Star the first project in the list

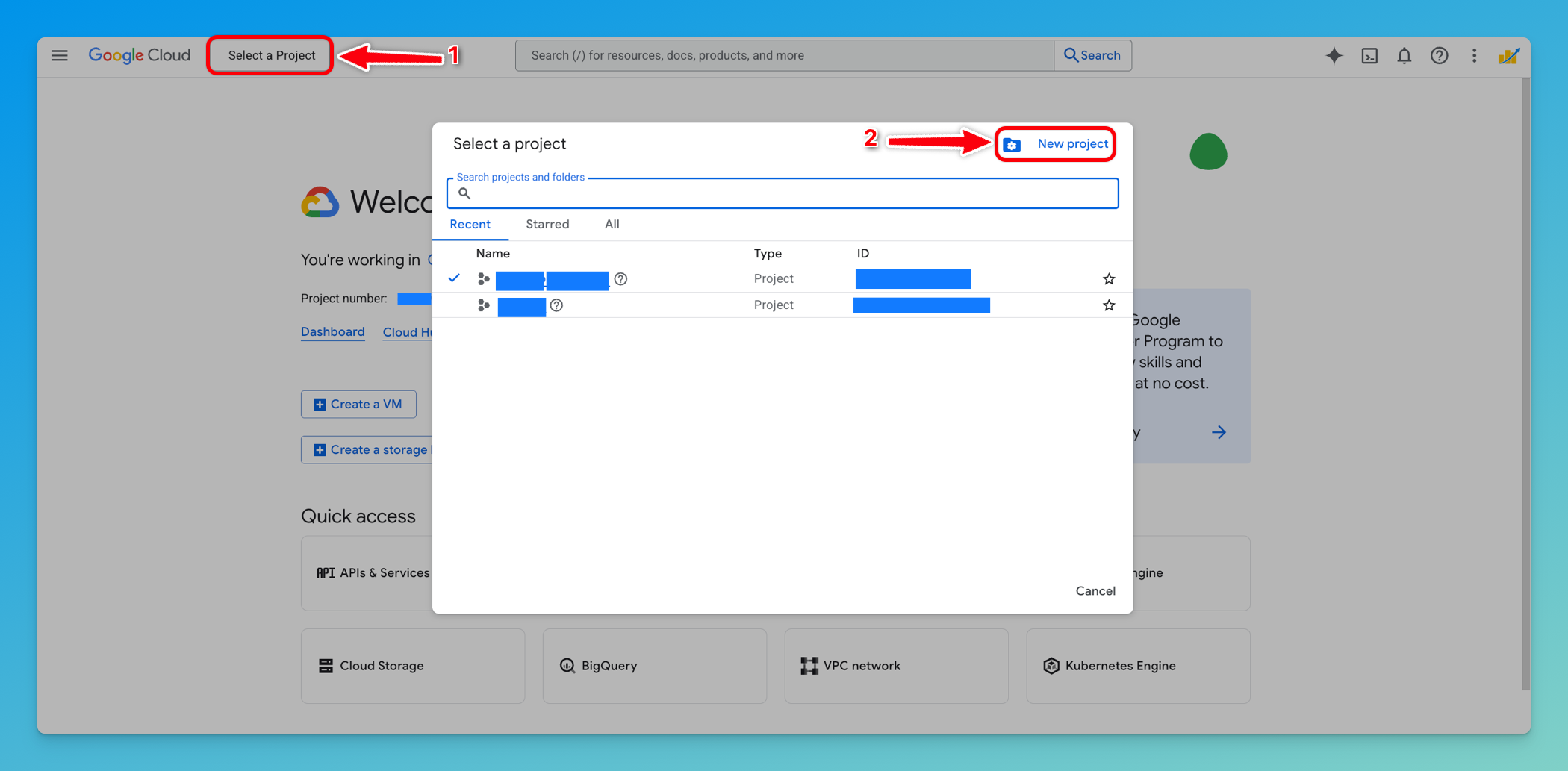pos(1109,278)
